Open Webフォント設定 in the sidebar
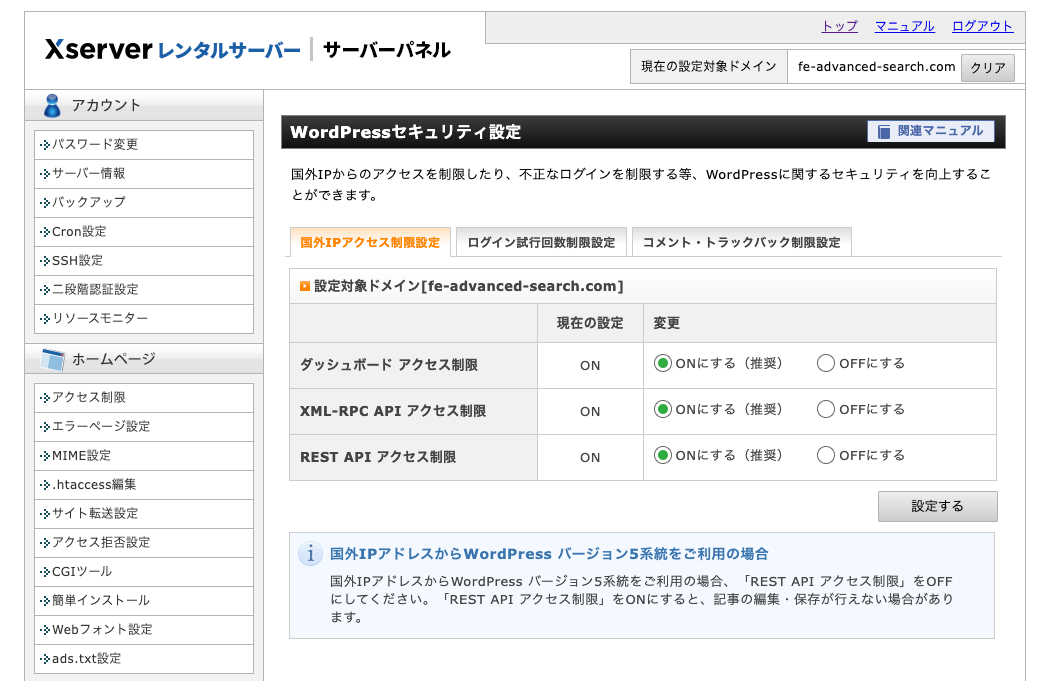1054x681 pixels. 144,629
